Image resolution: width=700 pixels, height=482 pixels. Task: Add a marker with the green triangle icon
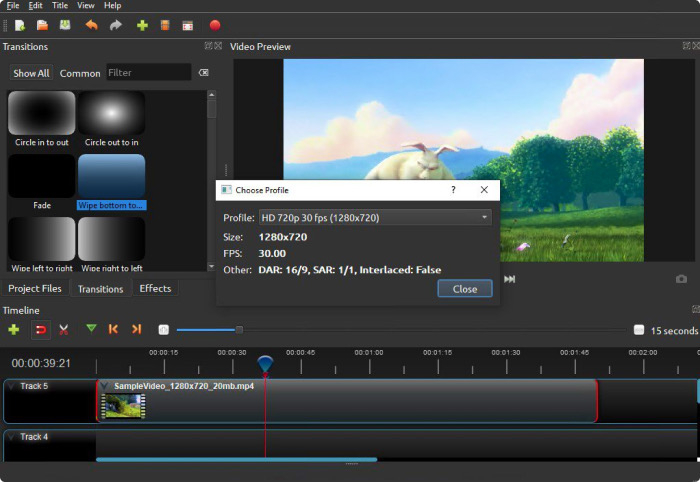91,329
